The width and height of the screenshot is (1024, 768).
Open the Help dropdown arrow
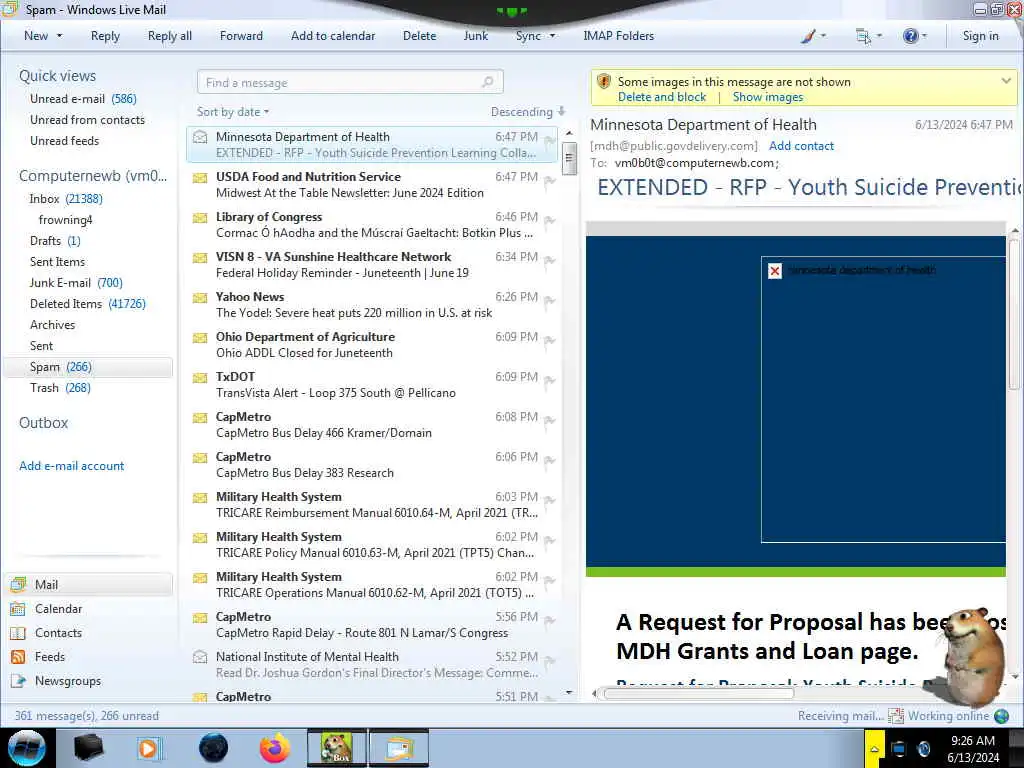click(x=924, y=36)
